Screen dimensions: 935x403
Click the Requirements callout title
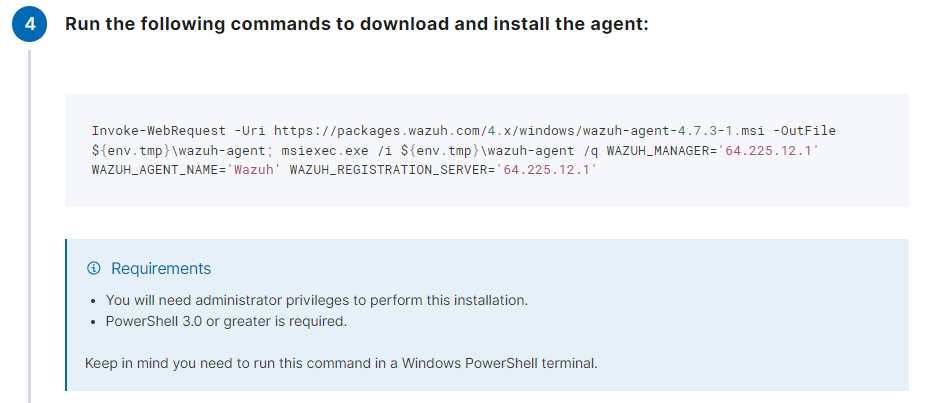161,268
